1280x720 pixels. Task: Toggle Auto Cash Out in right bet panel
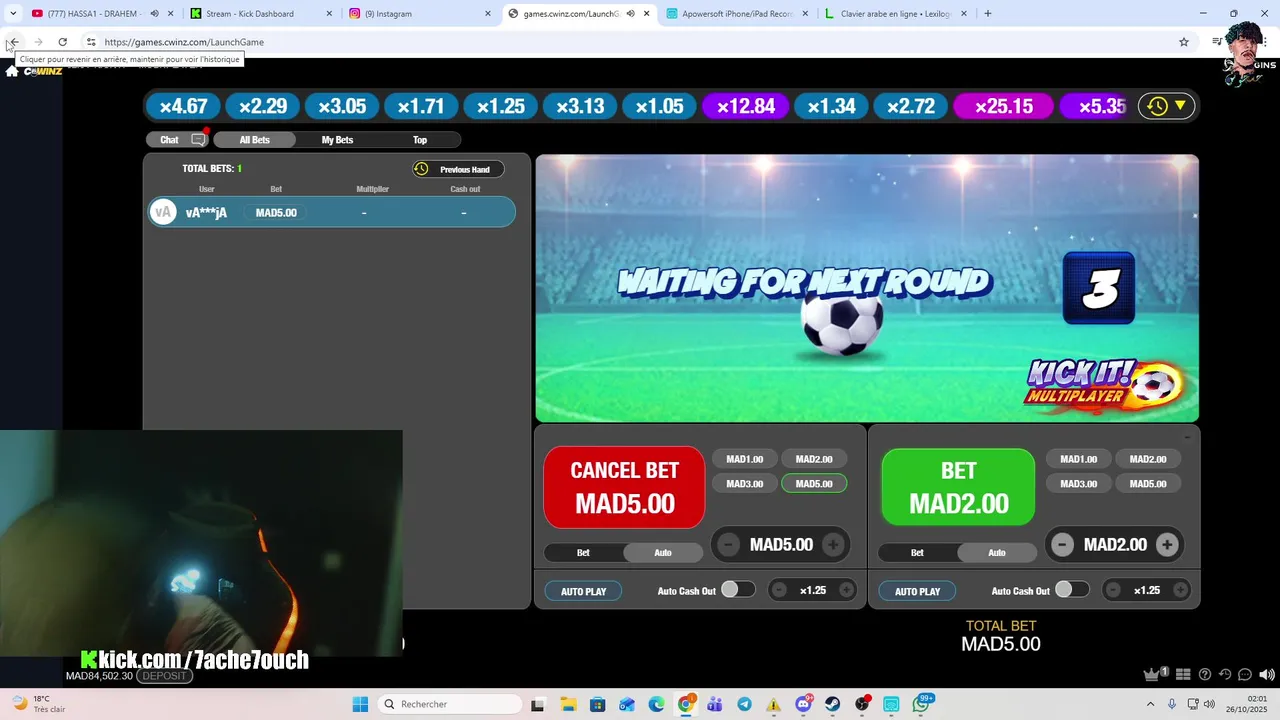(x=1072, y=590)
